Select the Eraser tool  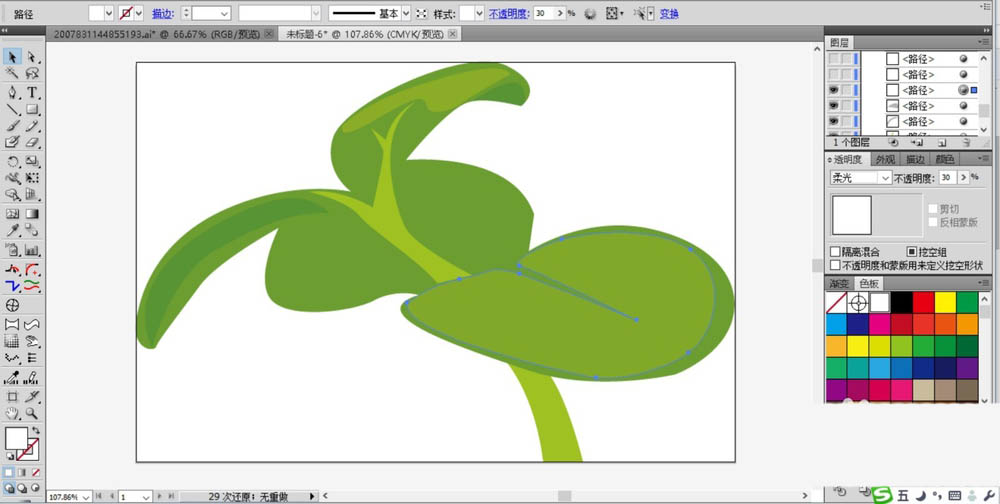(32, 142)
